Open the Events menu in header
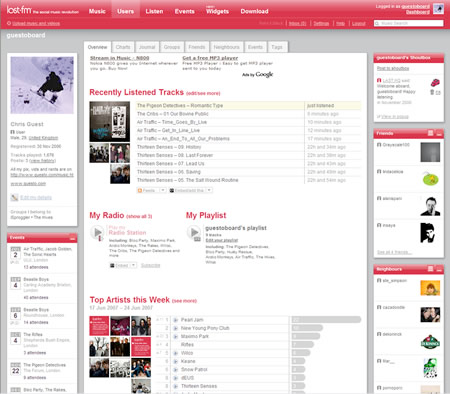The image size is (450, 394). coord(185,11)
